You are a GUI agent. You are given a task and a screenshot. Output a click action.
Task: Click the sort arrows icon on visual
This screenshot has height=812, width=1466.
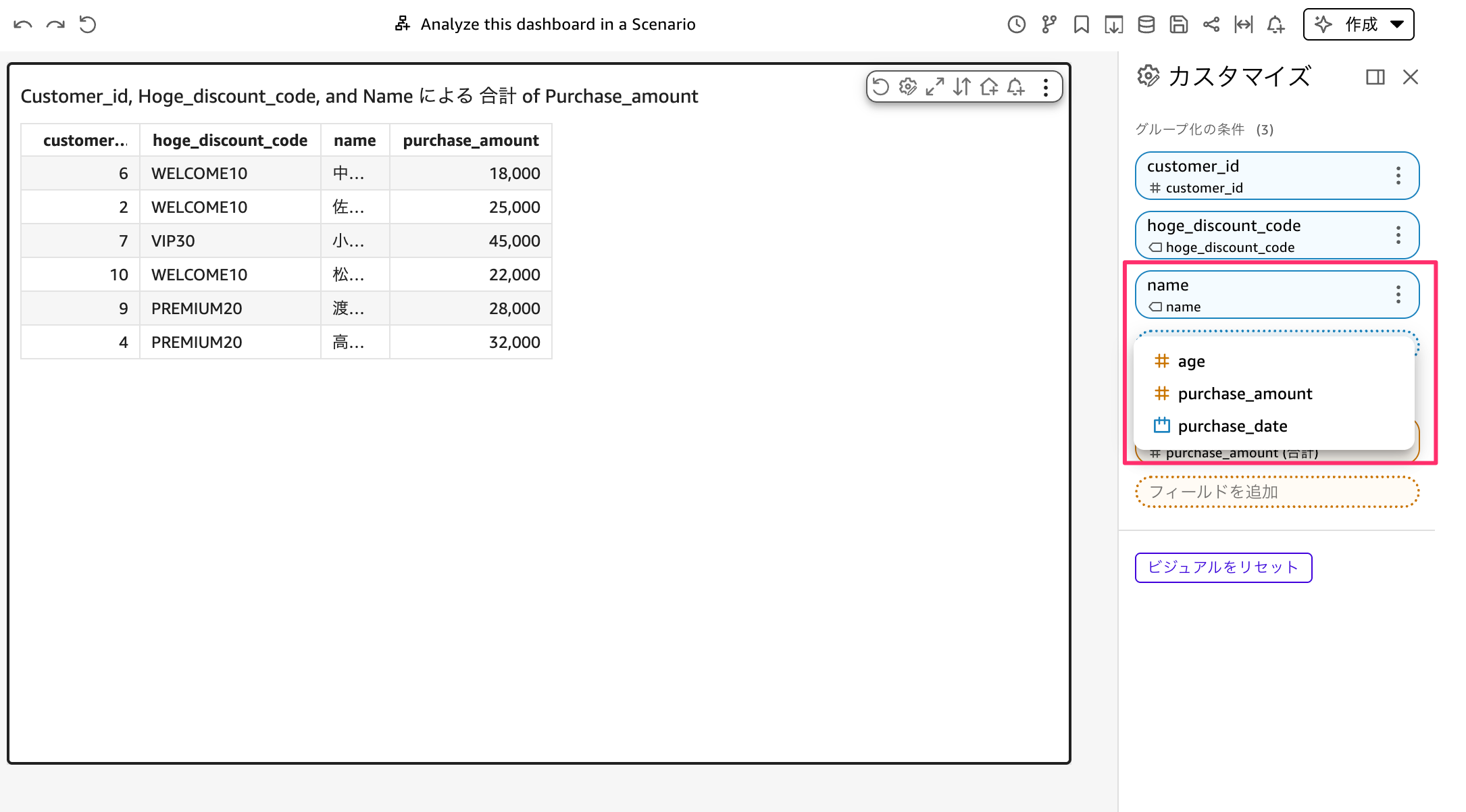962,87
